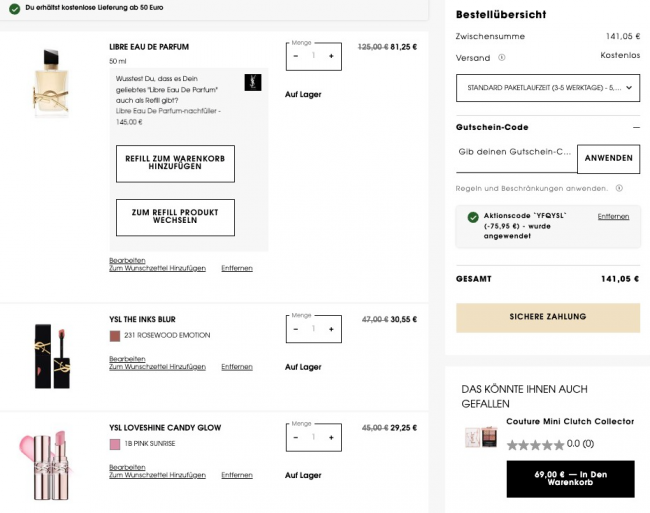This screenshot has height=513, width=650.
Task: Collapse the Gutschein-Code section
Action: pos(636,128)
